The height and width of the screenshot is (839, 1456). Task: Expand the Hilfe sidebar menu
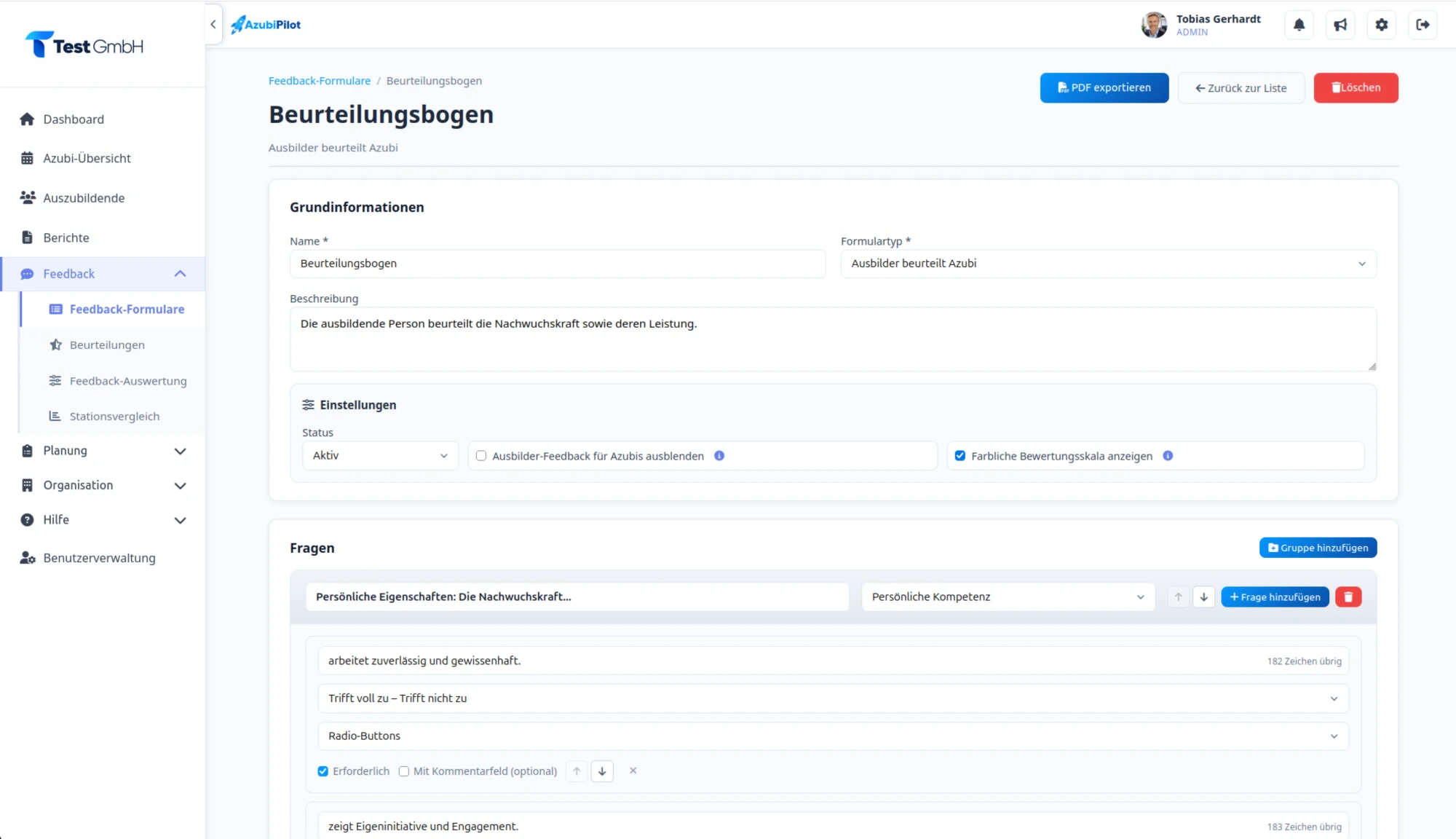coord(103,520)
